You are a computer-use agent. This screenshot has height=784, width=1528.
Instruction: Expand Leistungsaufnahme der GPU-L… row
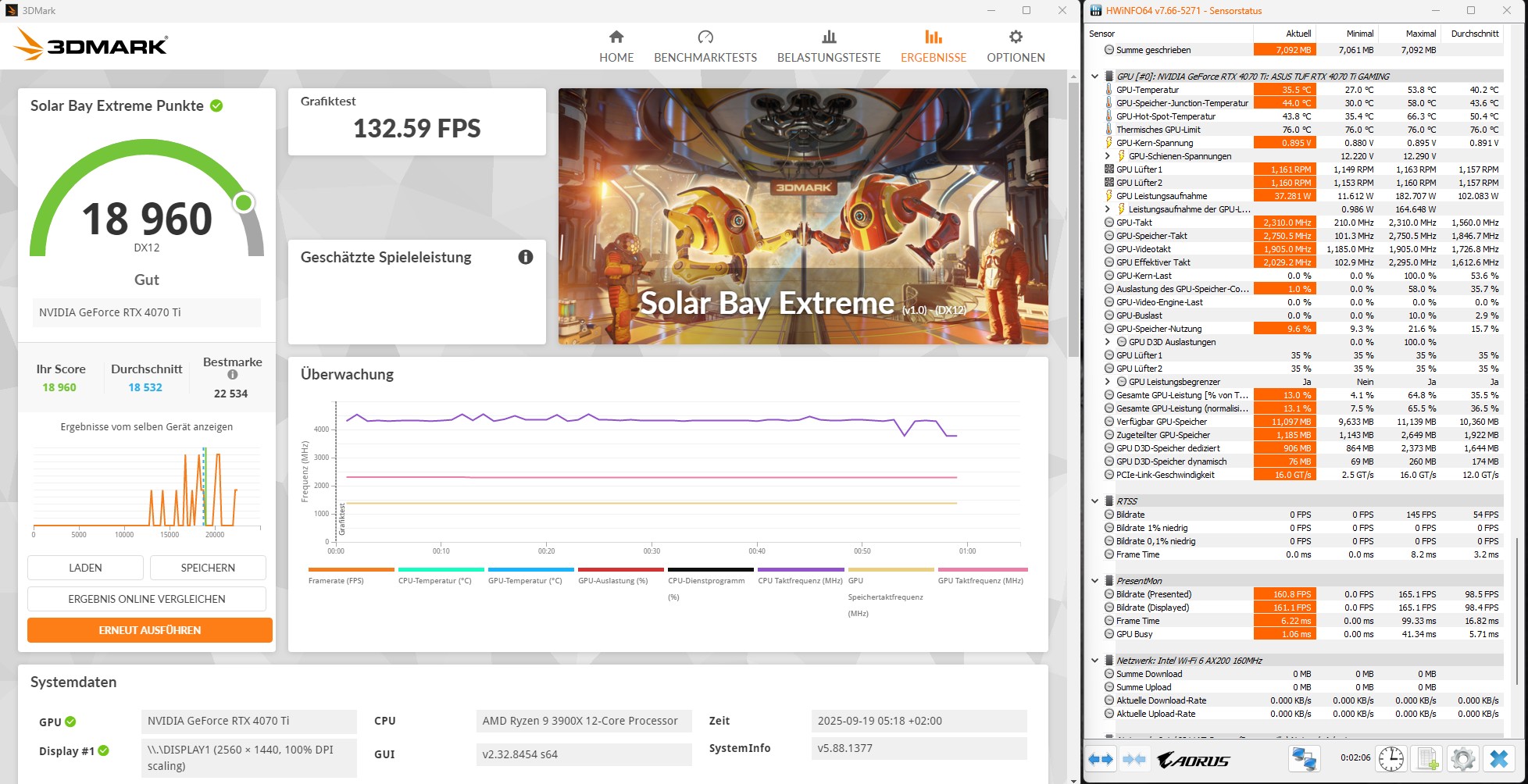coord(1107,209)
